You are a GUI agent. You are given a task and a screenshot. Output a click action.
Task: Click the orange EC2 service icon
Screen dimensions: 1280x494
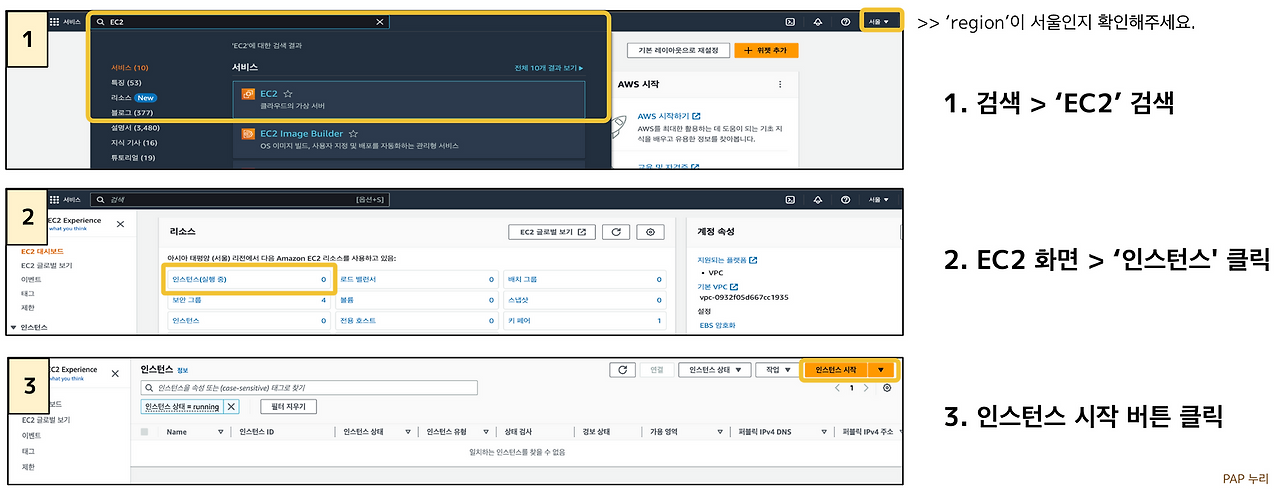pyautogui.click(x=248, y=93)
